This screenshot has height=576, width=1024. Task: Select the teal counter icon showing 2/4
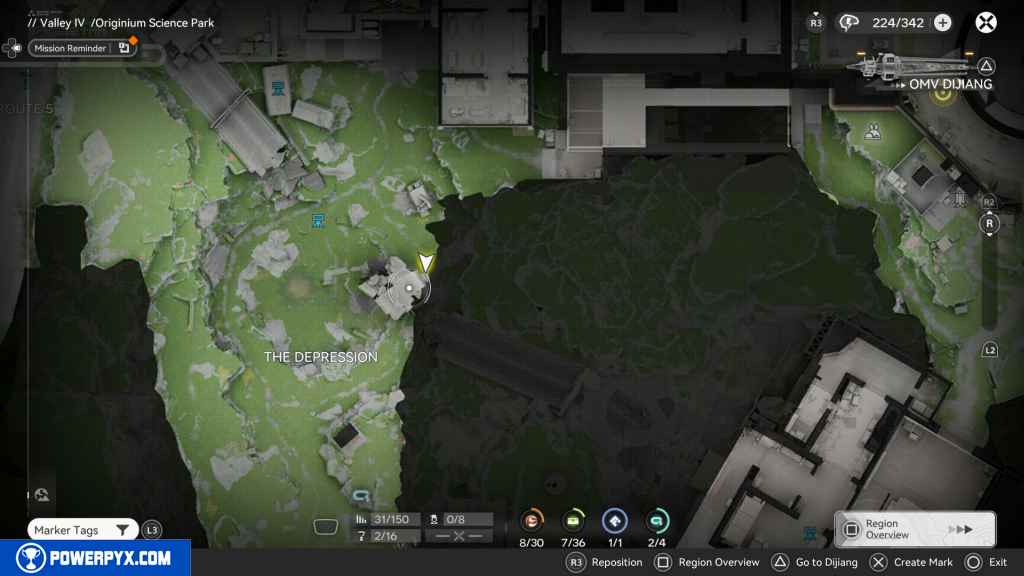pyautogui.click(x=657, y=522)
